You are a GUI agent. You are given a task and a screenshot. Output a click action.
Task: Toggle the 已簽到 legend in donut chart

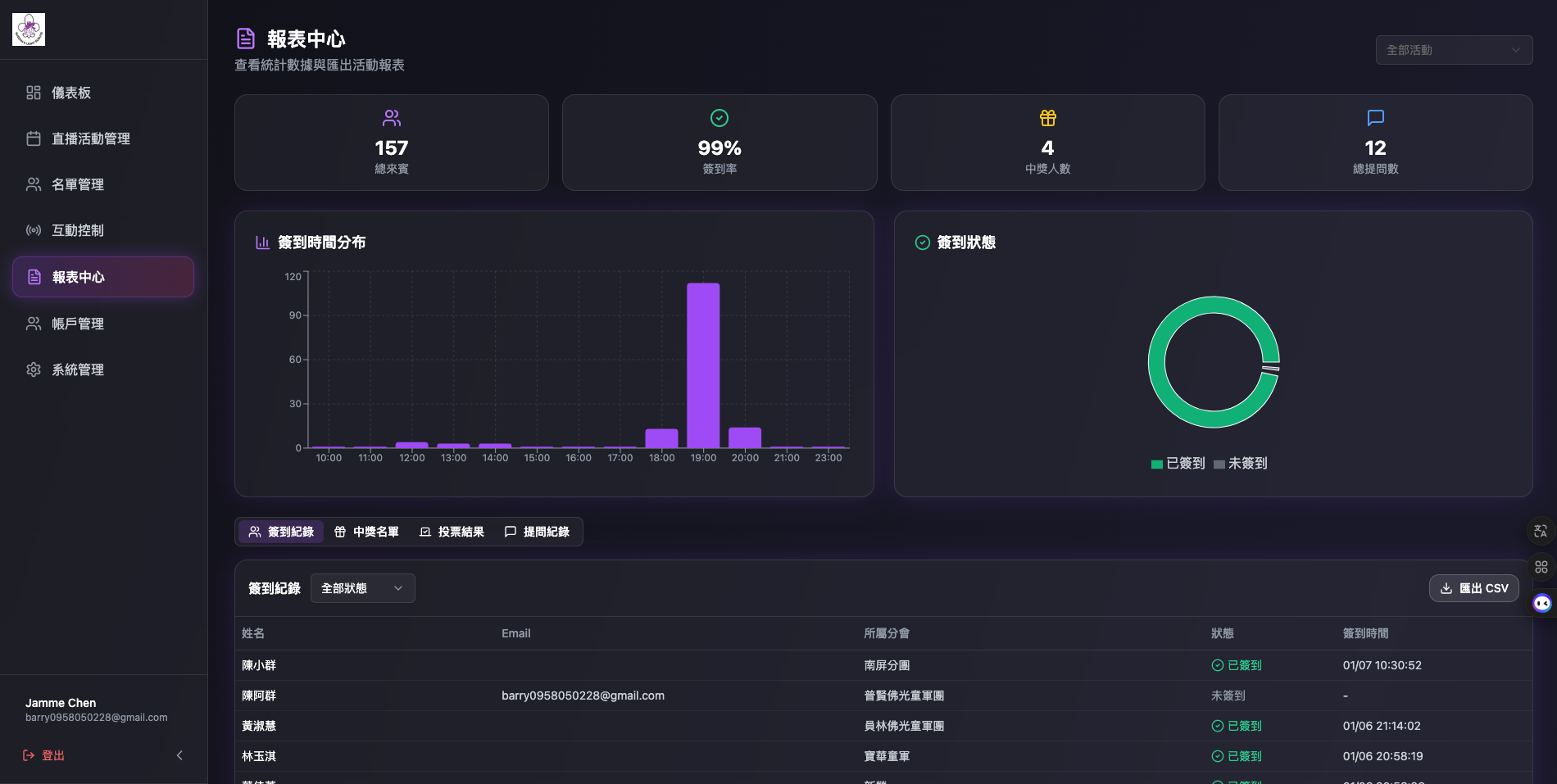pos(1178,464)
